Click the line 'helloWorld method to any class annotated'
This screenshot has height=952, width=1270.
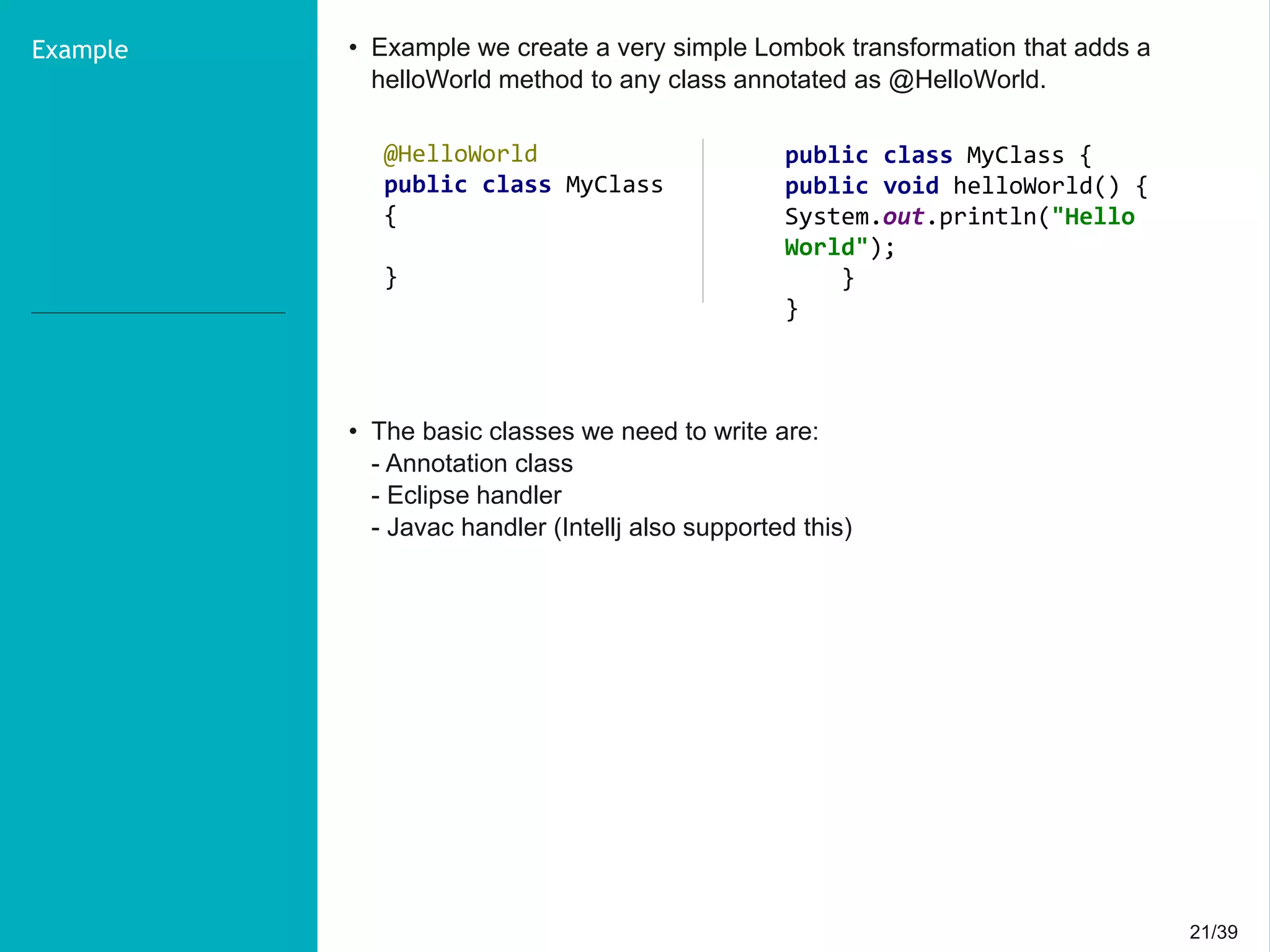708,80
